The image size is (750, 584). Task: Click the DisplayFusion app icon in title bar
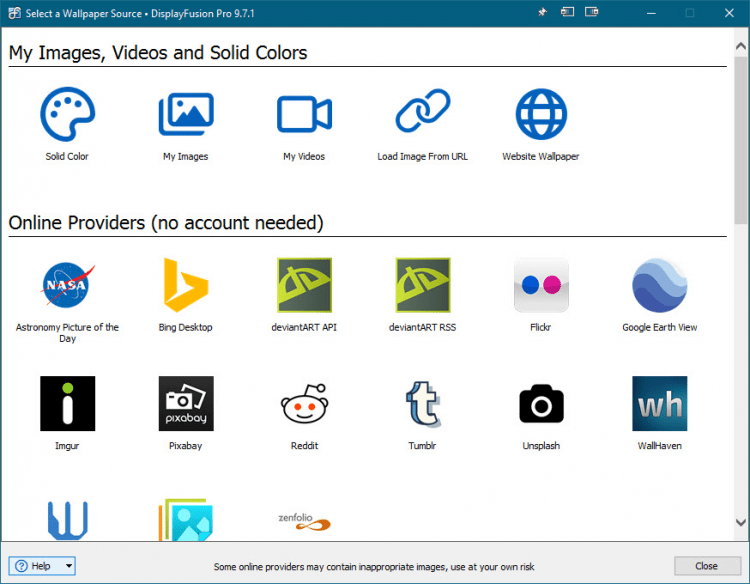tap(14, 13)
